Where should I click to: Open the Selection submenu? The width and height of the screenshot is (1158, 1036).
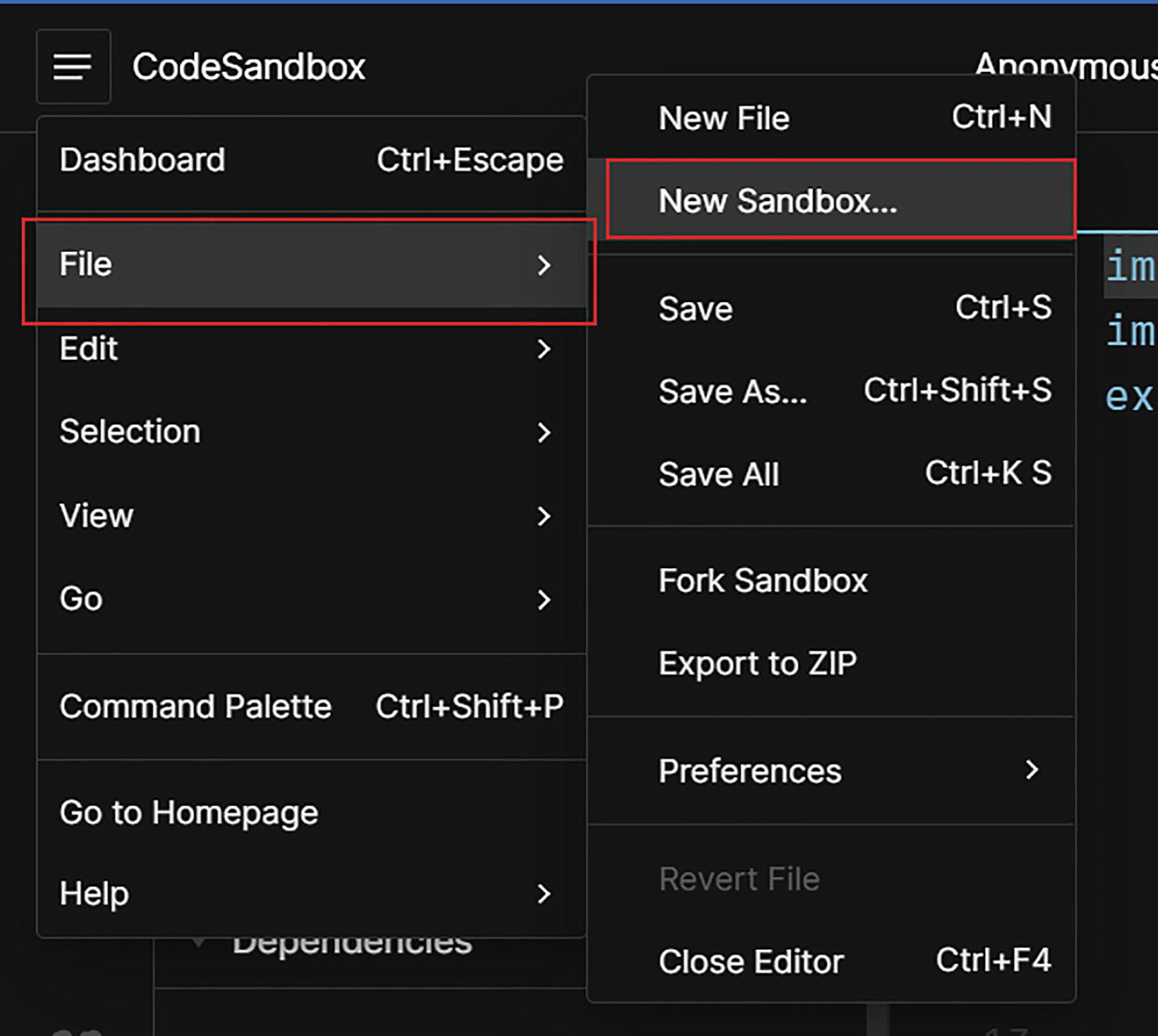130,431
